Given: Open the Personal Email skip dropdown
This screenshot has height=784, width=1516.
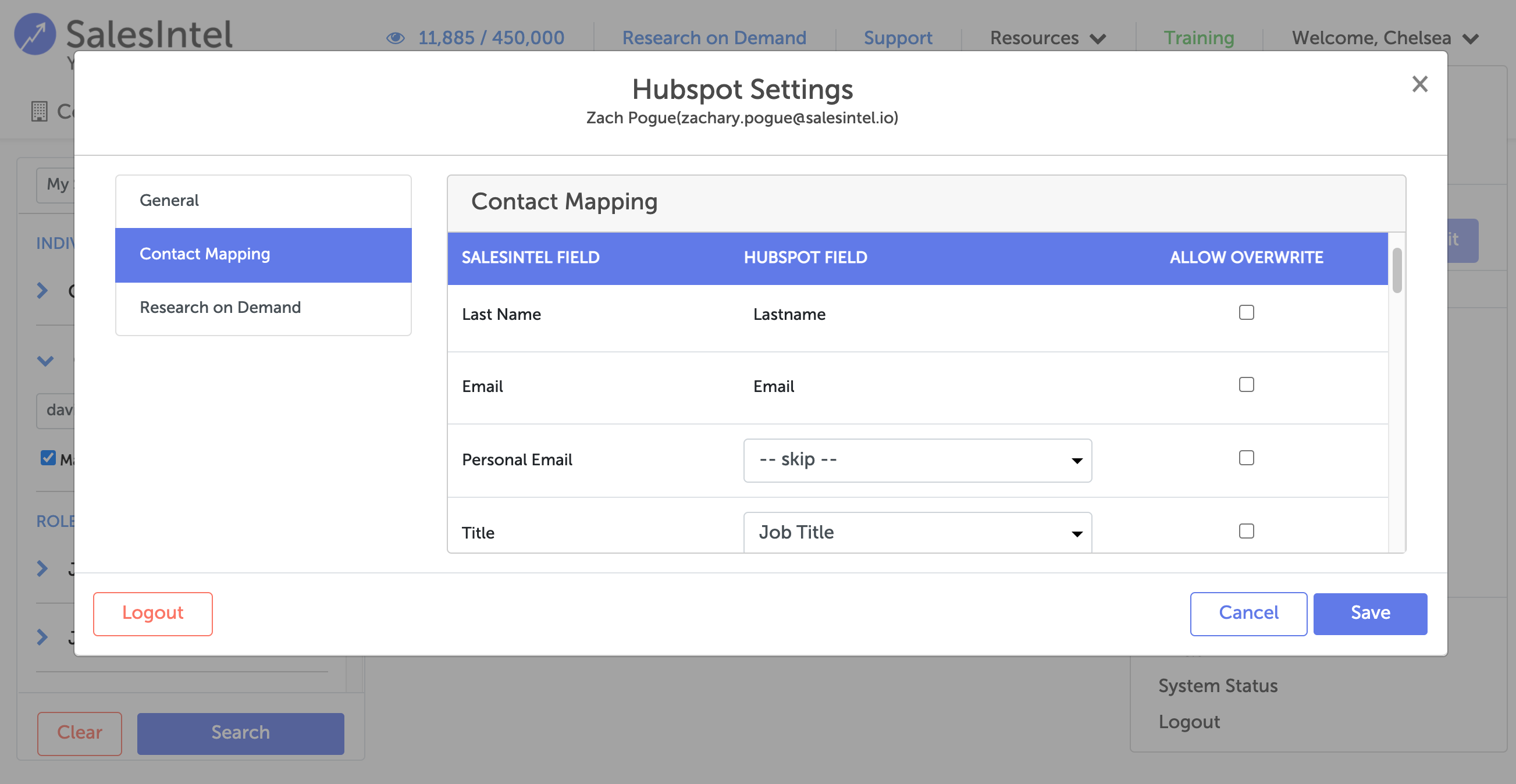Looking at the screenshot, I should click(x=917, y=459).
